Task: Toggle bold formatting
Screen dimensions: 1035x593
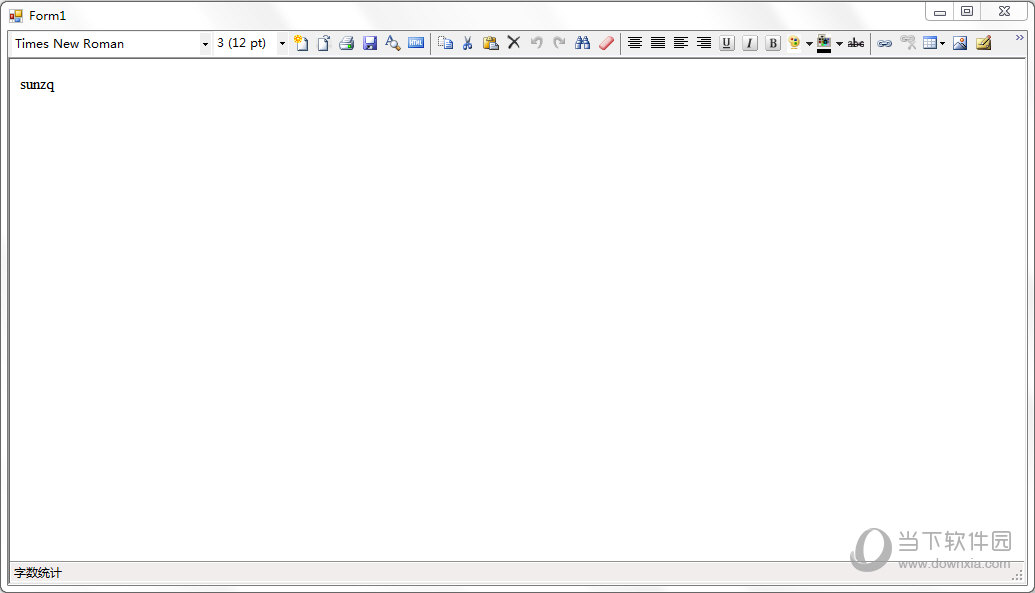Action: tap(773, 43)
